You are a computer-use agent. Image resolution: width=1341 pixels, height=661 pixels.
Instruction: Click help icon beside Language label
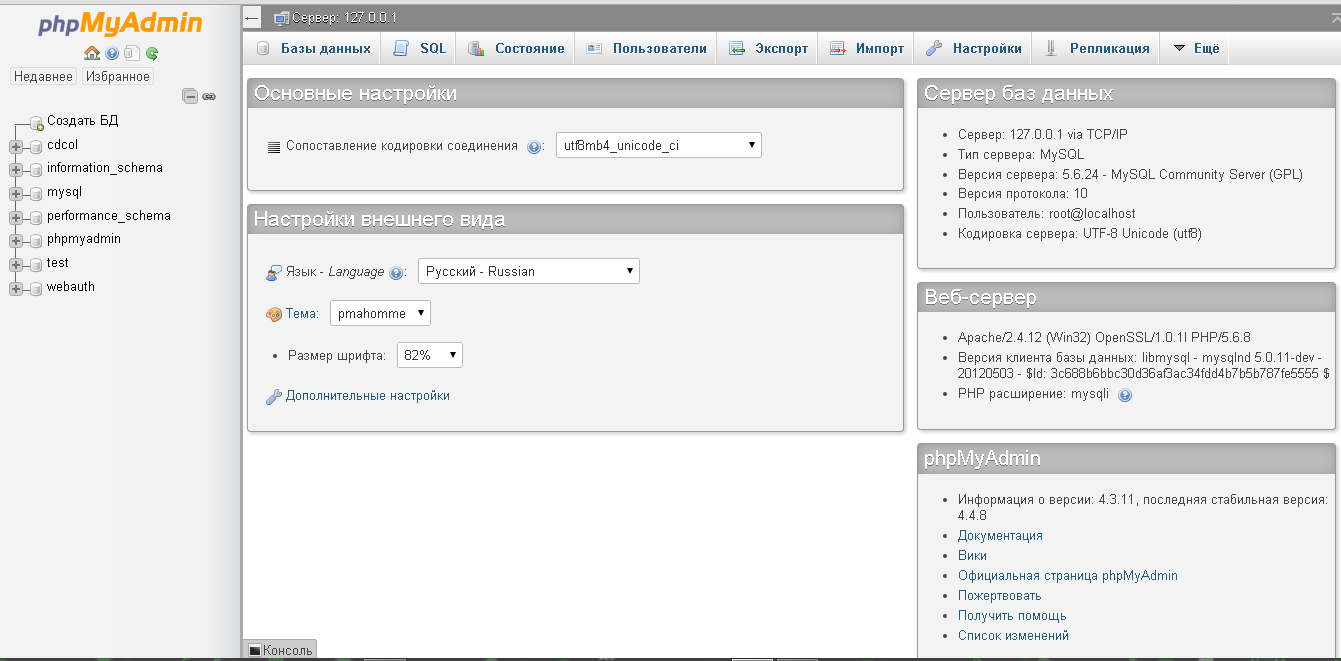click(396, 273)
